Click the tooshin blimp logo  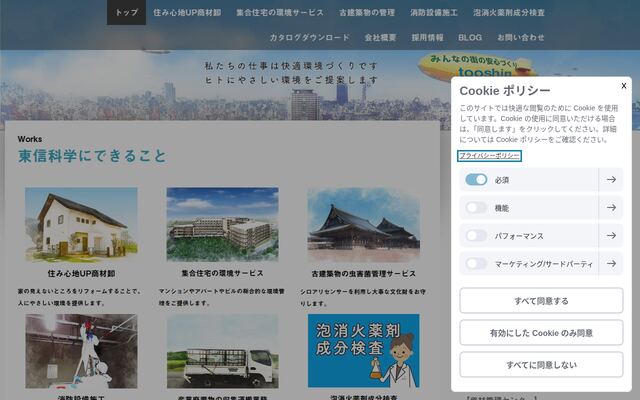click(x=476, y=65)
